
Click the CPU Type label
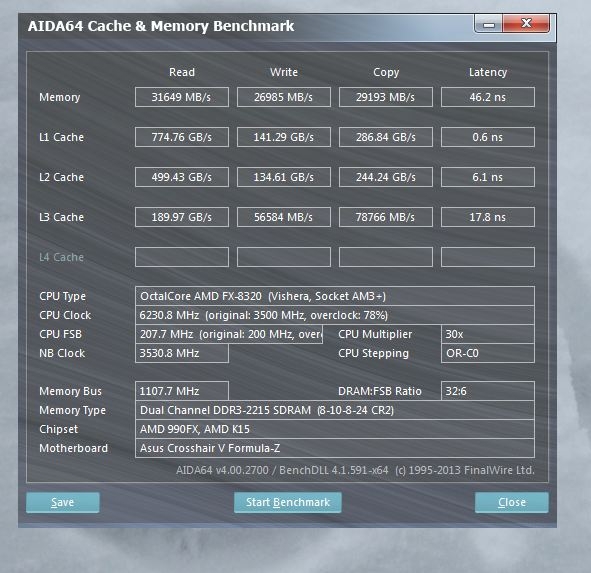(x=62, y=296)
